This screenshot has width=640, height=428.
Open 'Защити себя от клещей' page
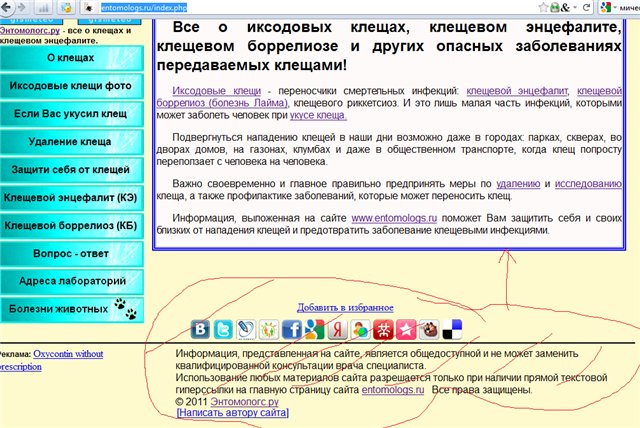(71, 169)
